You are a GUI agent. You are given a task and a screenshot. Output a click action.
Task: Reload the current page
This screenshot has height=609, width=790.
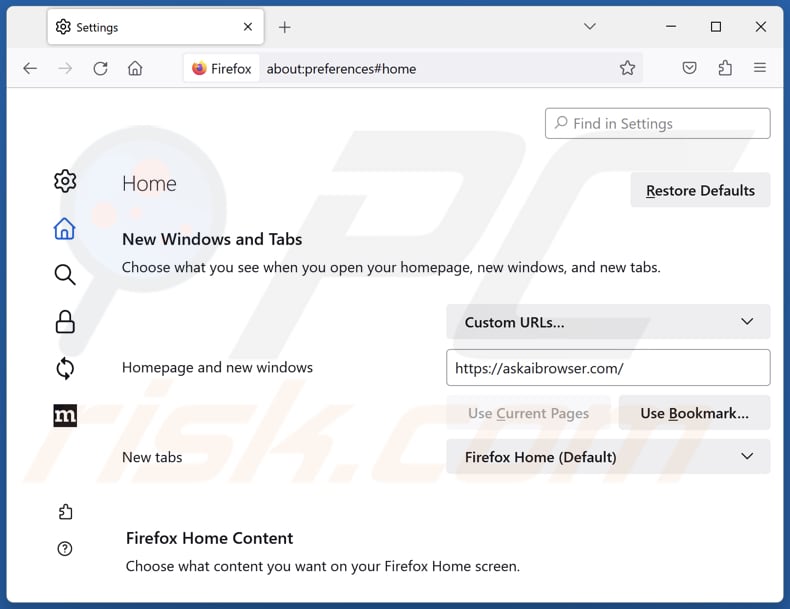tap(100, 68)
